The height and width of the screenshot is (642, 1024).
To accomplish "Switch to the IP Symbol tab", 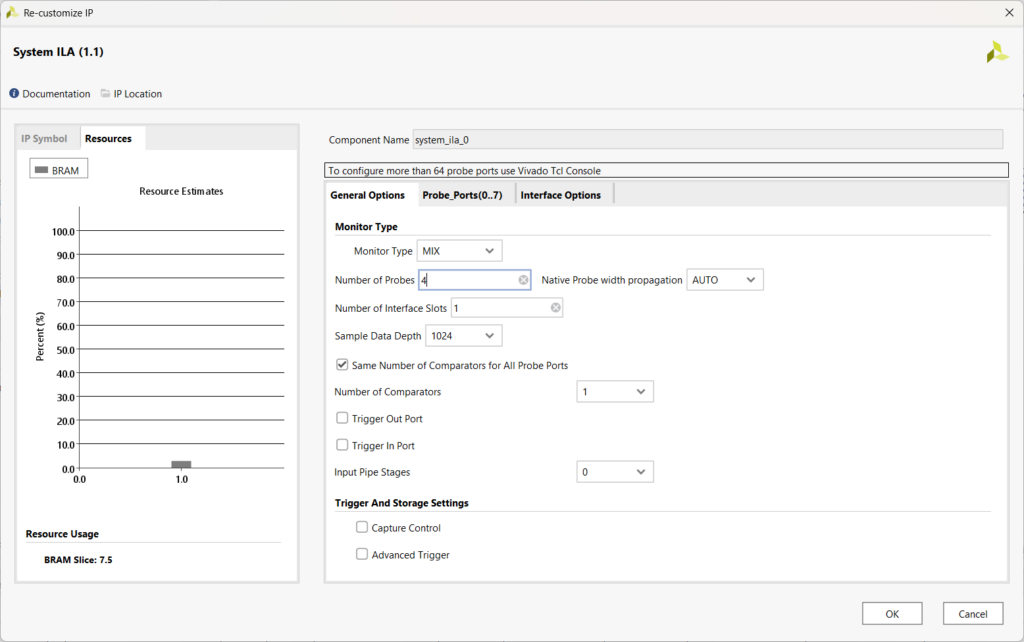I will [x=45, y=138].
